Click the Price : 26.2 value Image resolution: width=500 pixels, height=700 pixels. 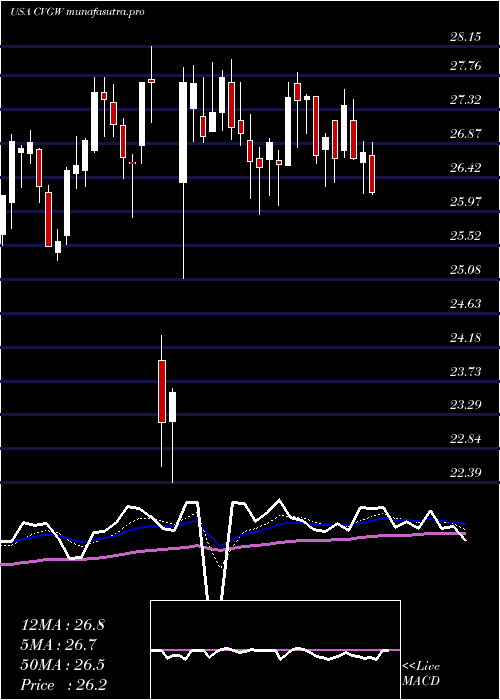click(x=64, y=685)
